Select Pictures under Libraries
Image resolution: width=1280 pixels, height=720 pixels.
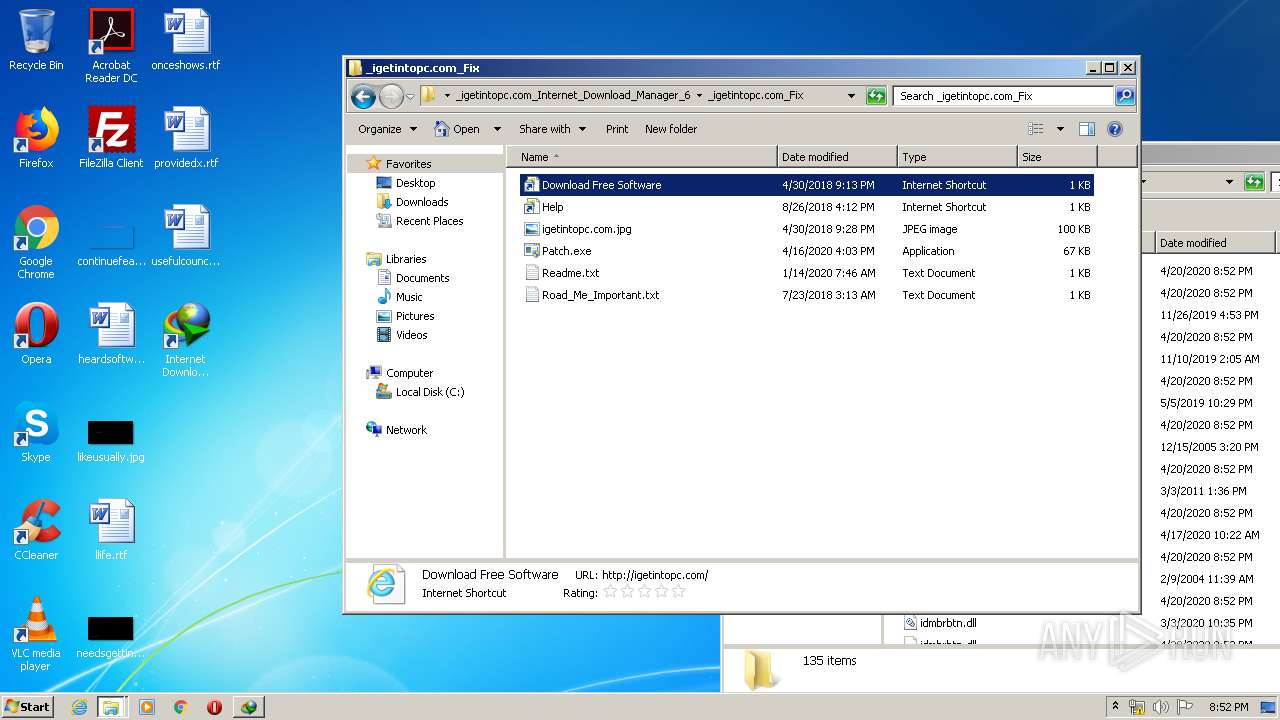(415, 316)
